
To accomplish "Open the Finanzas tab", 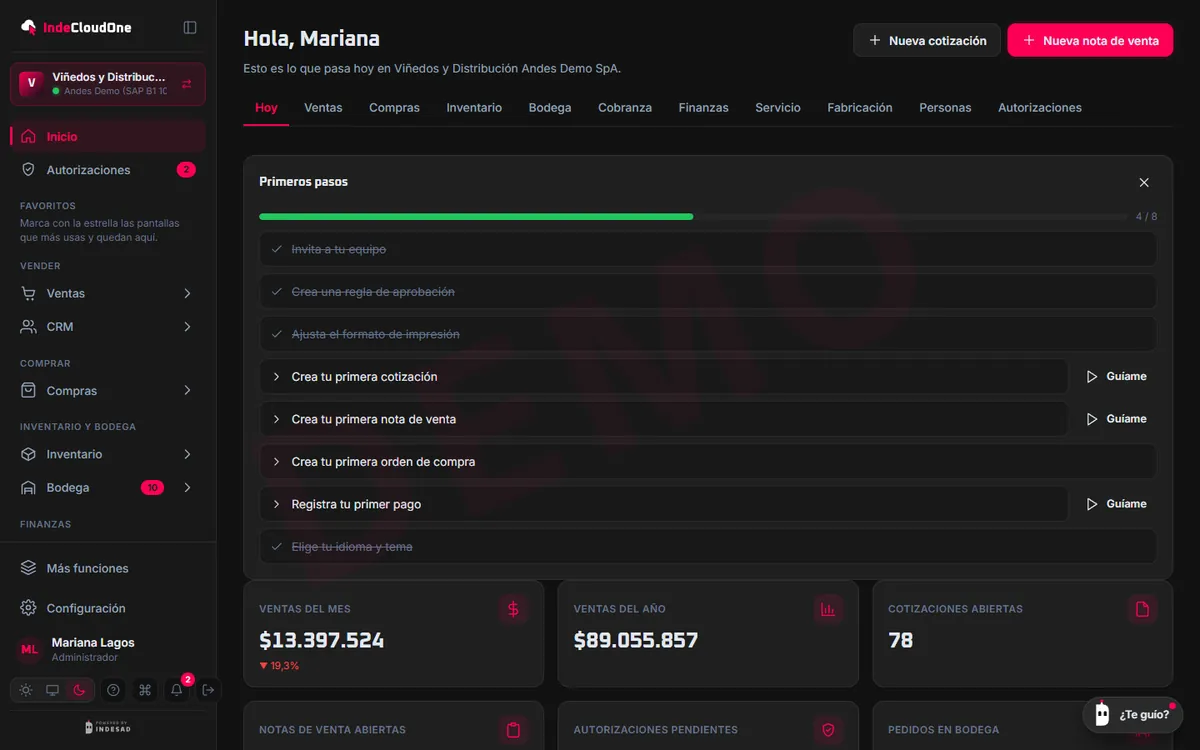I will click(x=704, y=108).
